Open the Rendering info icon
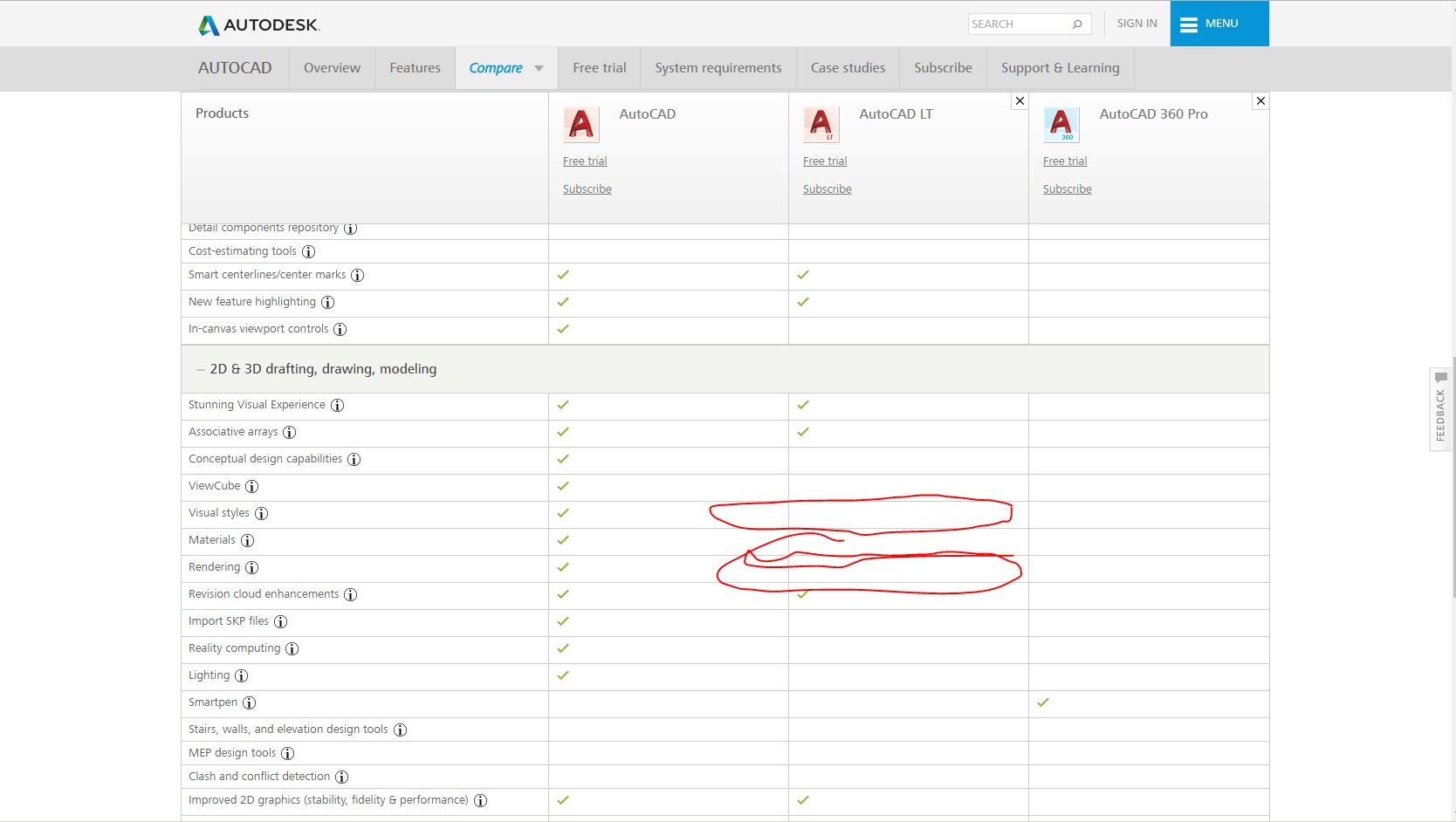The width and height of the screenshot is (1456, 822). (251, 567)
